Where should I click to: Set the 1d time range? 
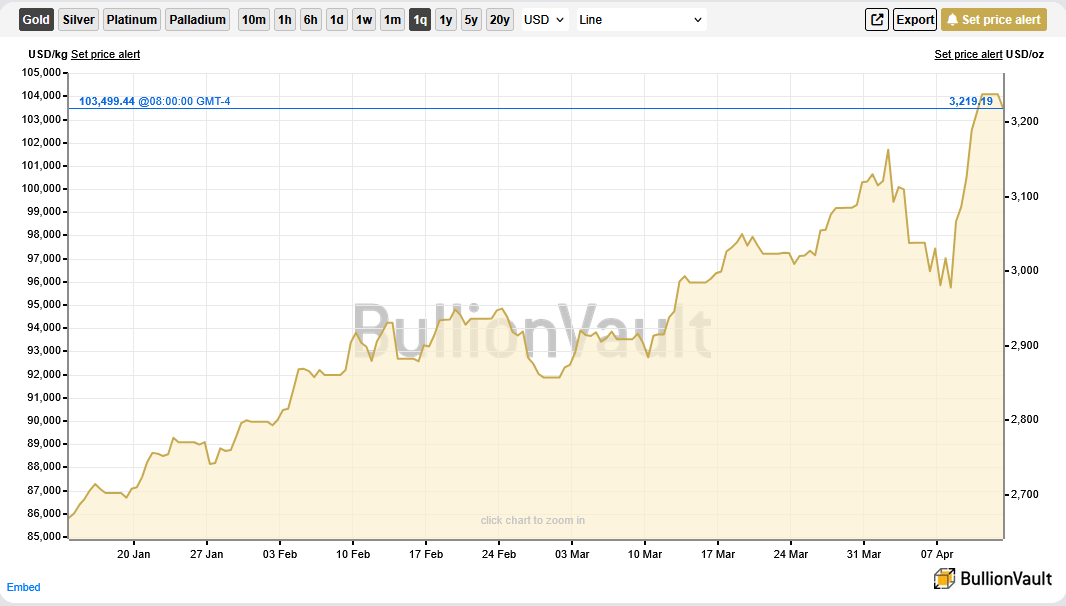click(337, 20)
